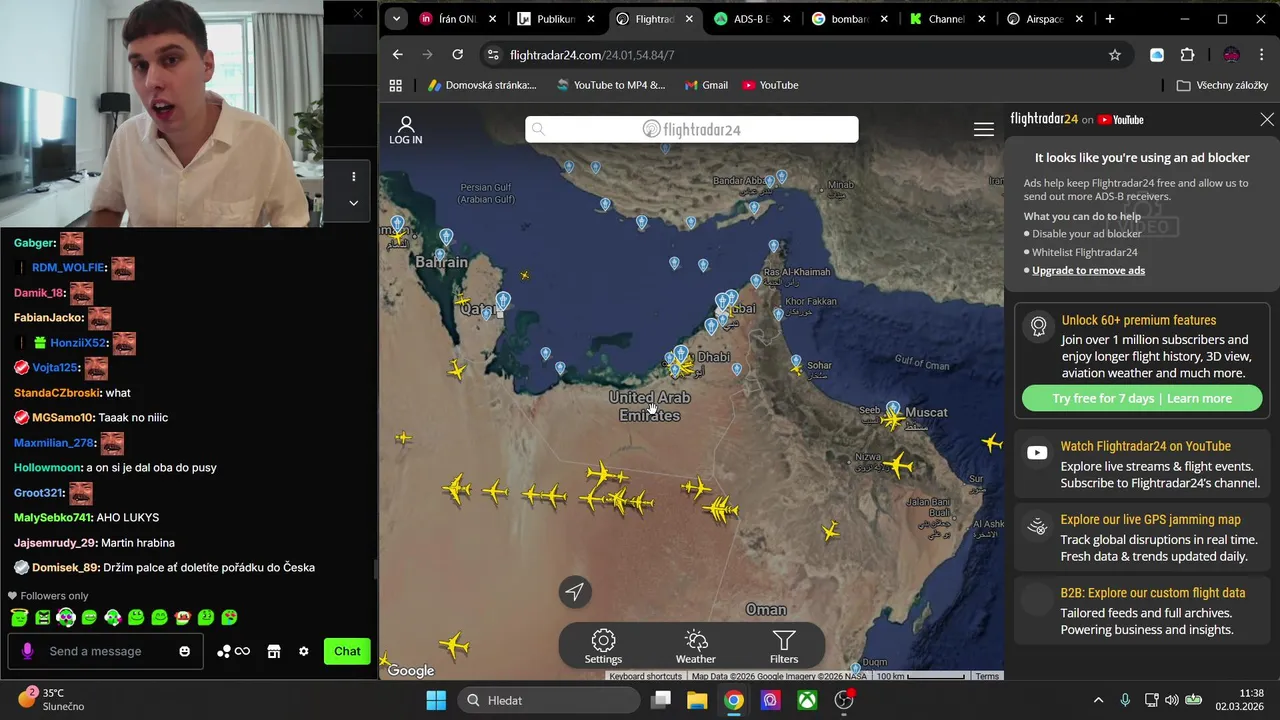1280x720 pixels.
Task: Click the locate-me arrow button on map
Action: click(x=575, y=591)
